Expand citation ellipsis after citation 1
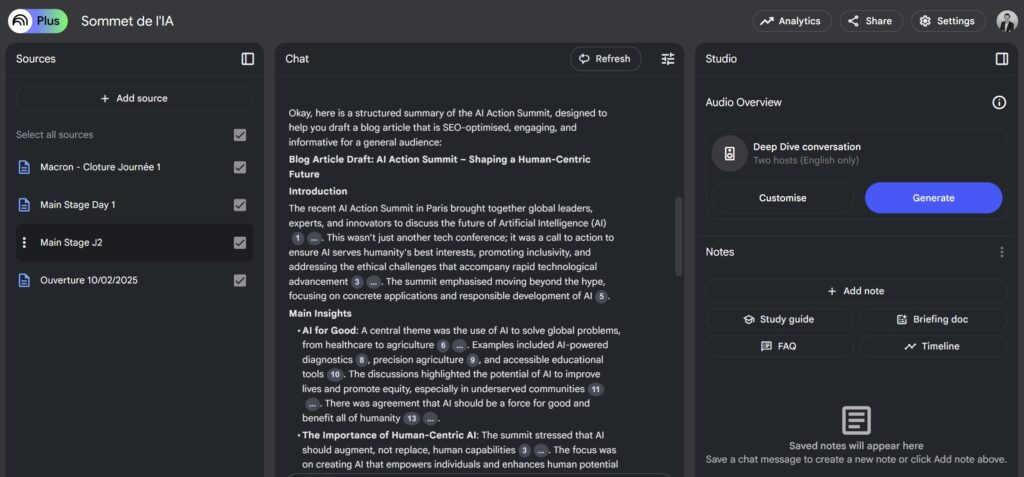 point(315,238)
